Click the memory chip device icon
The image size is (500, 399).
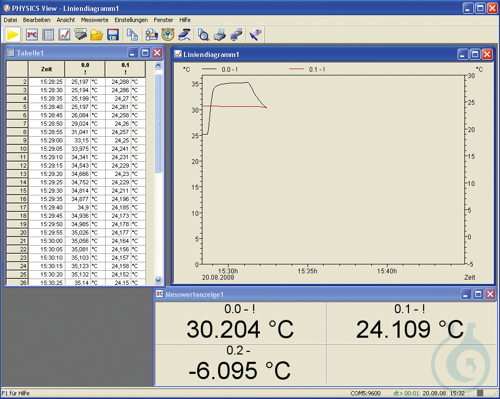80,35
